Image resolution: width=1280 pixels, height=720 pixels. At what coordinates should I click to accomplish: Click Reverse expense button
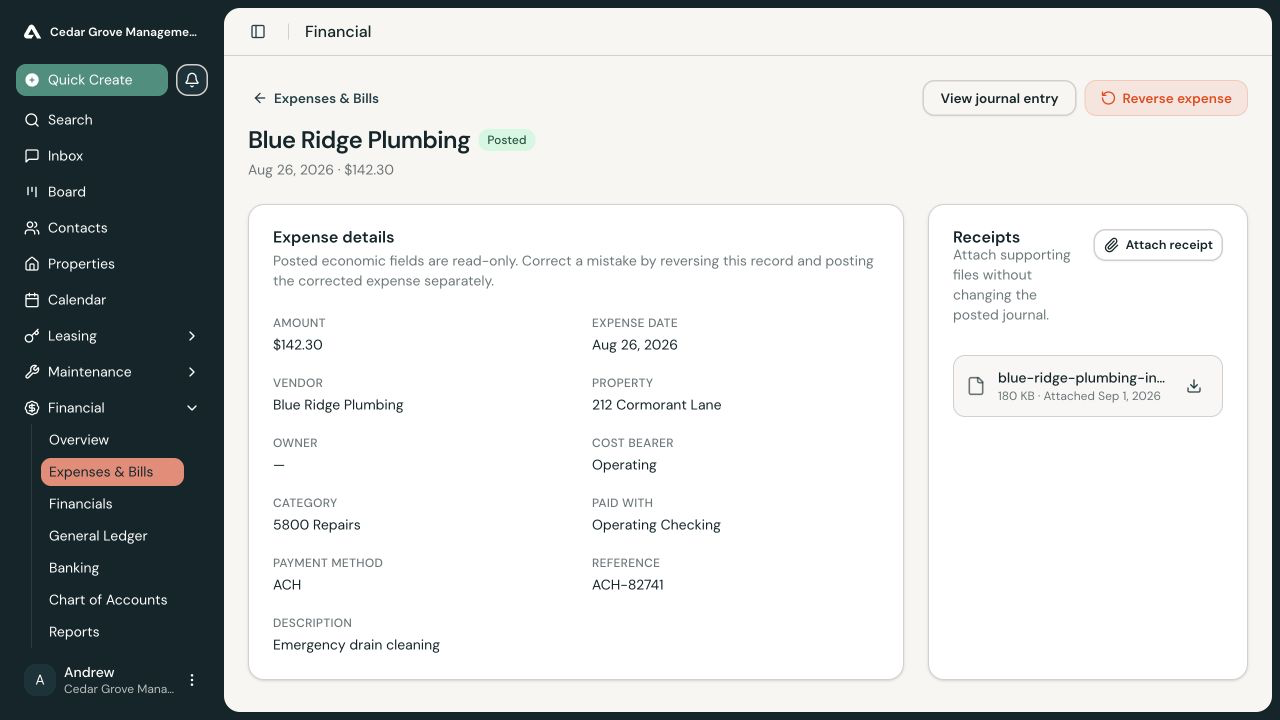tap(1166, 98)
